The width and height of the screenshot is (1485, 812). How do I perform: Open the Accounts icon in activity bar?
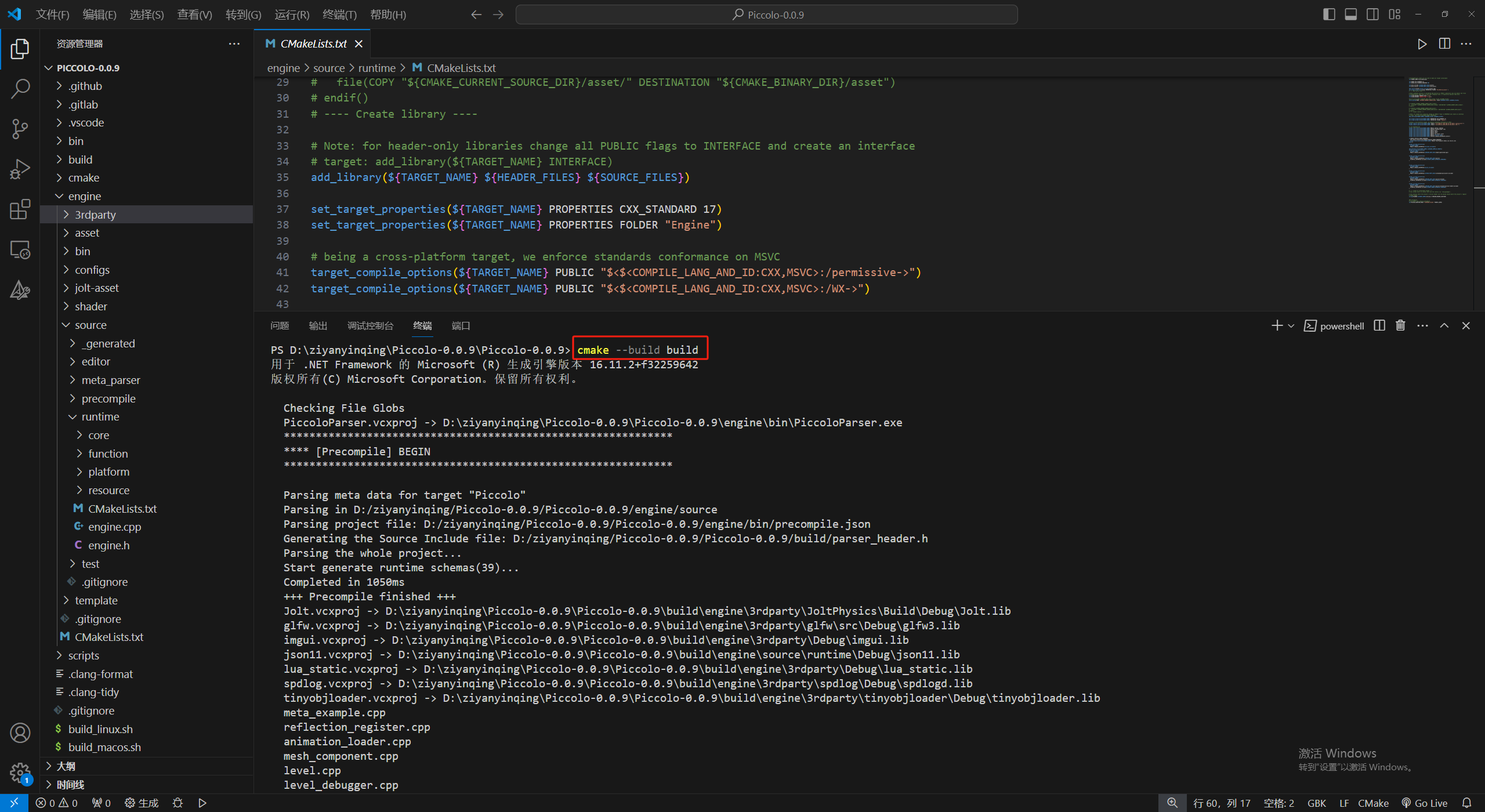tap(20, 733)
